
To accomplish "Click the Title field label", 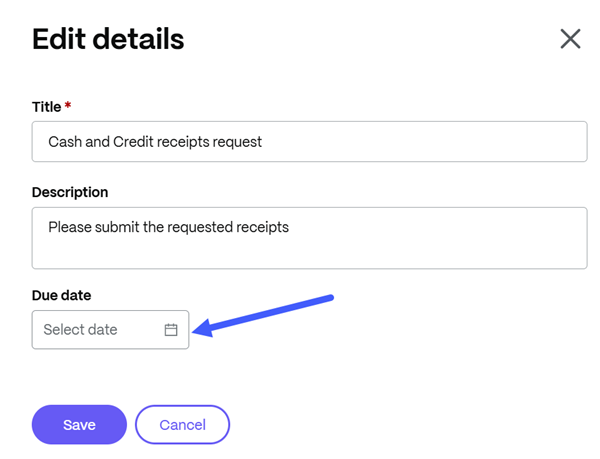I will tap(46, 107).
